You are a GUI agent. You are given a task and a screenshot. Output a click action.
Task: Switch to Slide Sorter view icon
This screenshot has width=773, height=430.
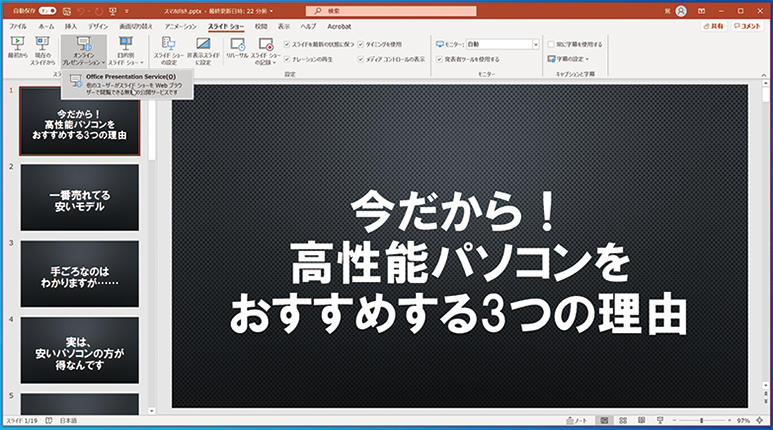tap(623, 421)
